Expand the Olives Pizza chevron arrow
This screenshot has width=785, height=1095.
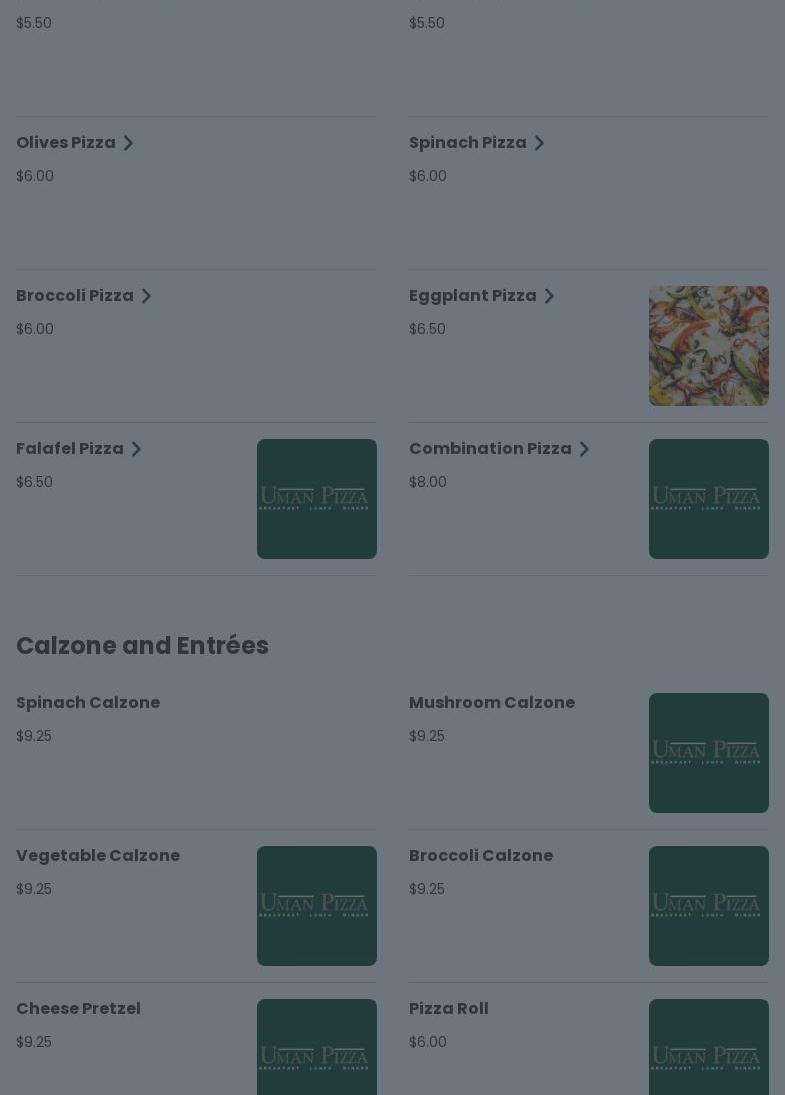[x=128, y=143]
